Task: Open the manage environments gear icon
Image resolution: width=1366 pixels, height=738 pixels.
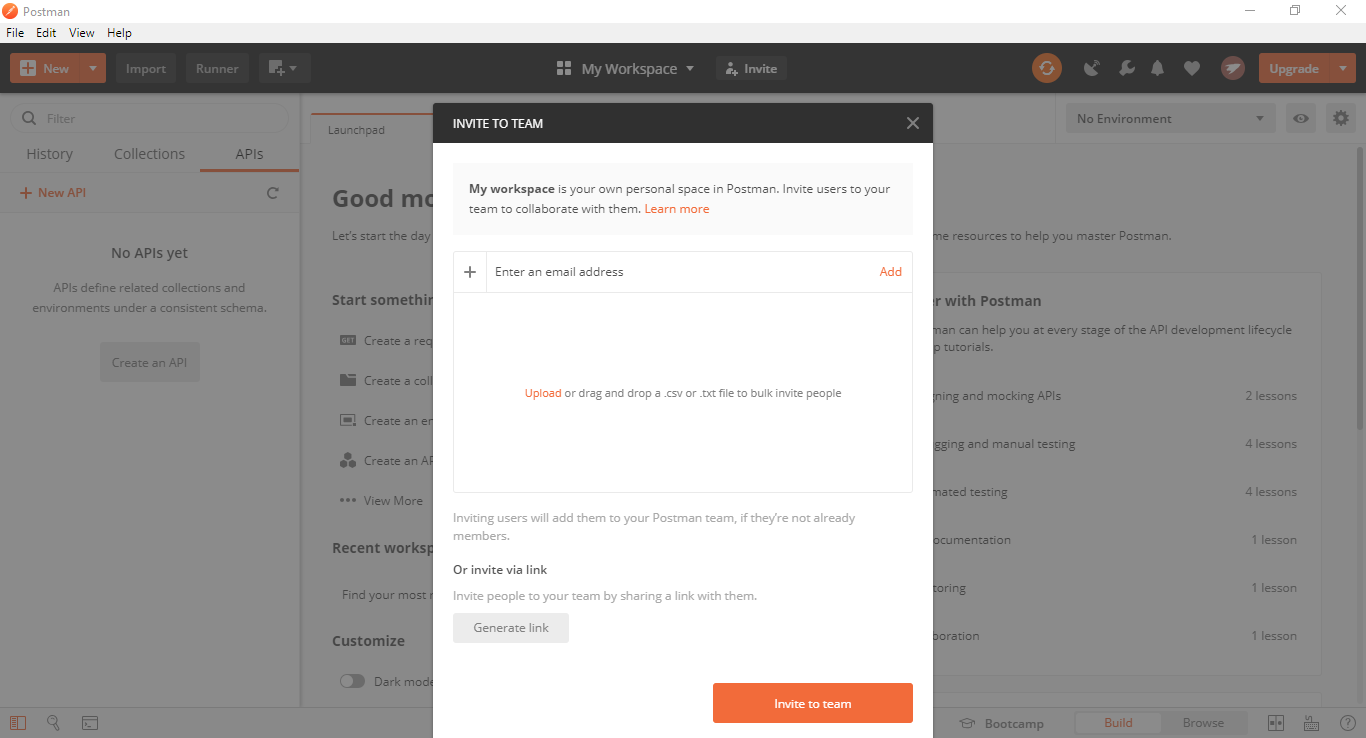Action: tap(1341, 118)
